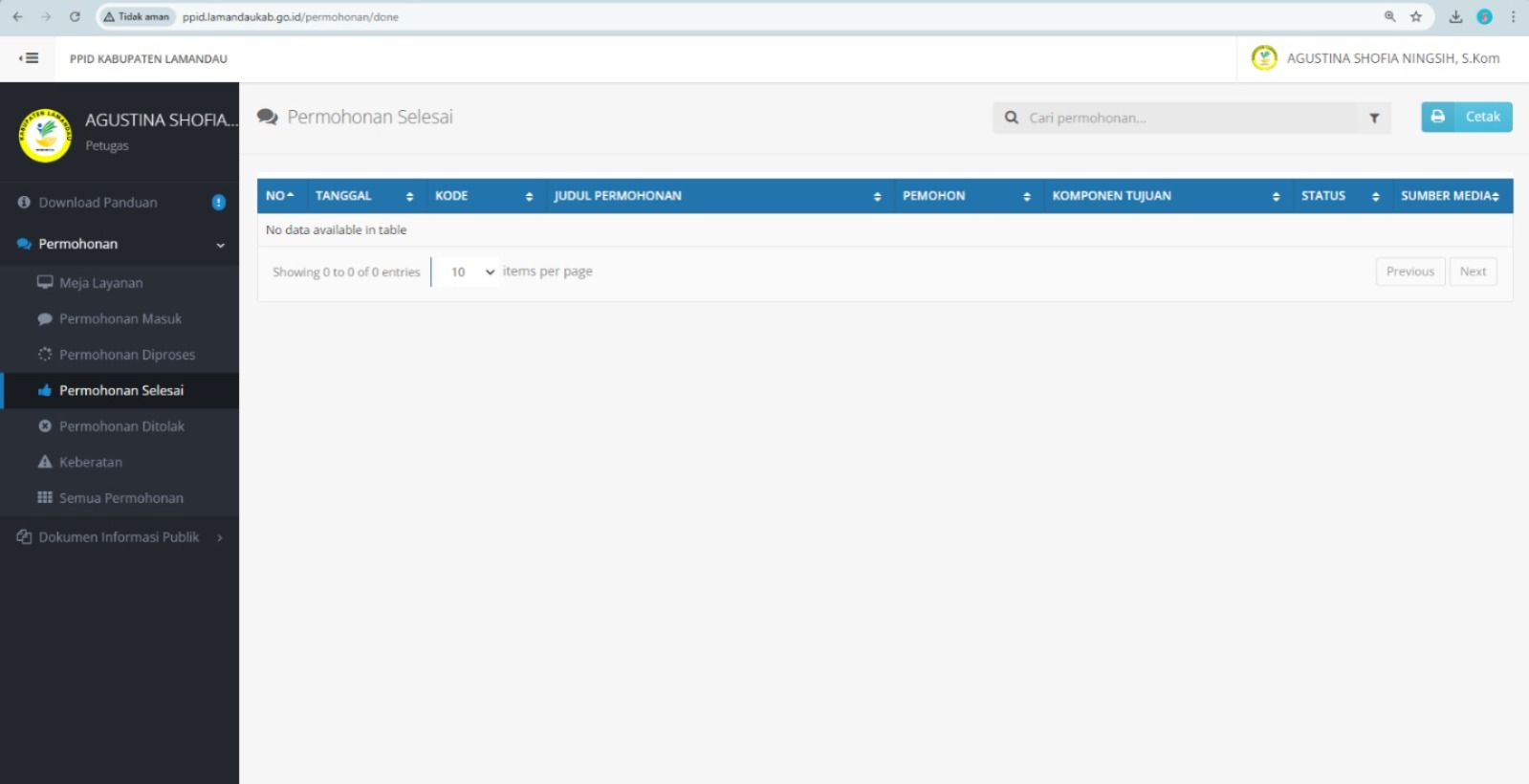Sort table by JUDUL PERMOHONAN column
The width and height of the screenshot is (1529, 784).
718,195
